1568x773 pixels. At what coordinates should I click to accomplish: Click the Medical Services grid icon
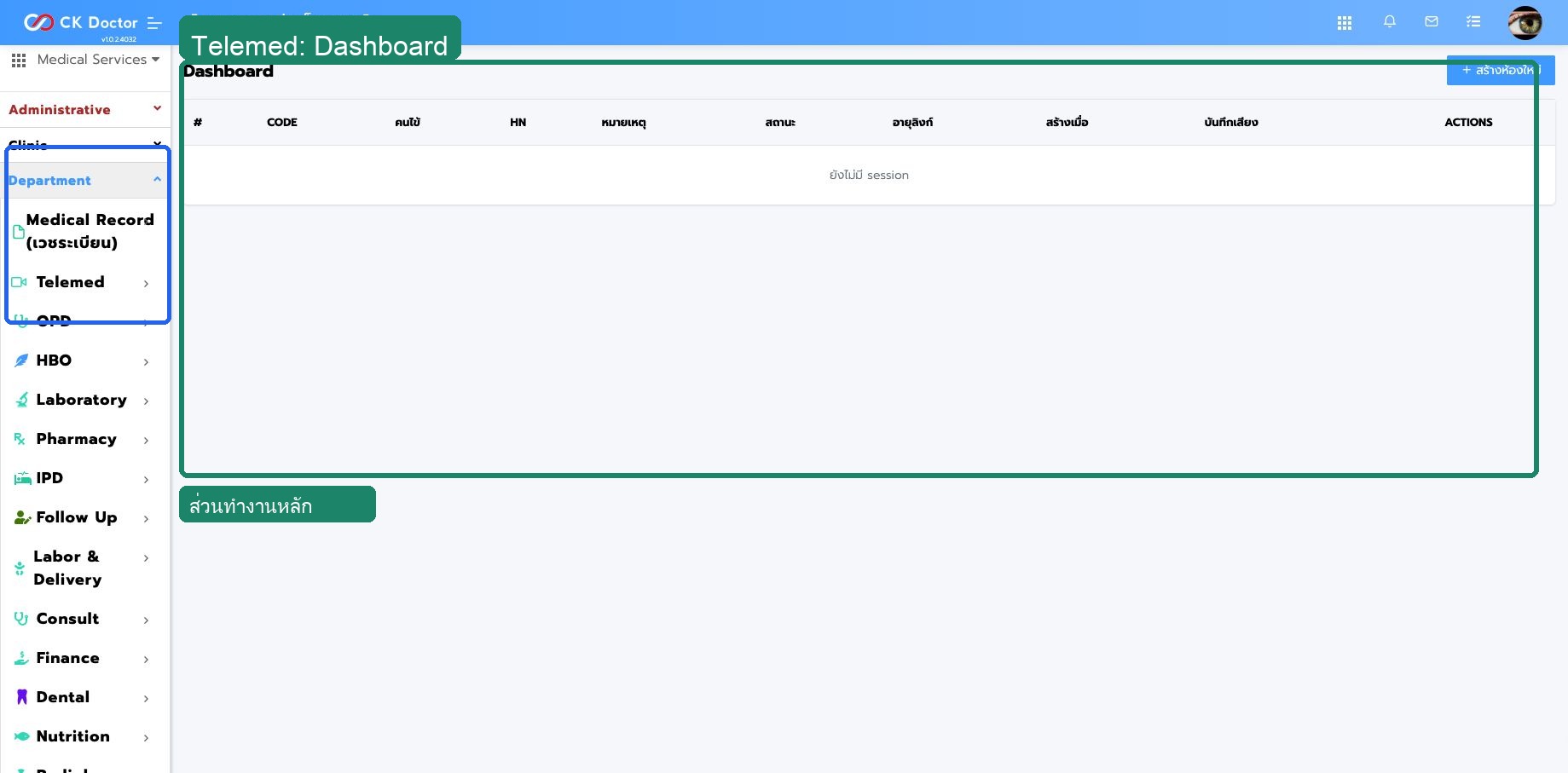[x=19, y=60]
